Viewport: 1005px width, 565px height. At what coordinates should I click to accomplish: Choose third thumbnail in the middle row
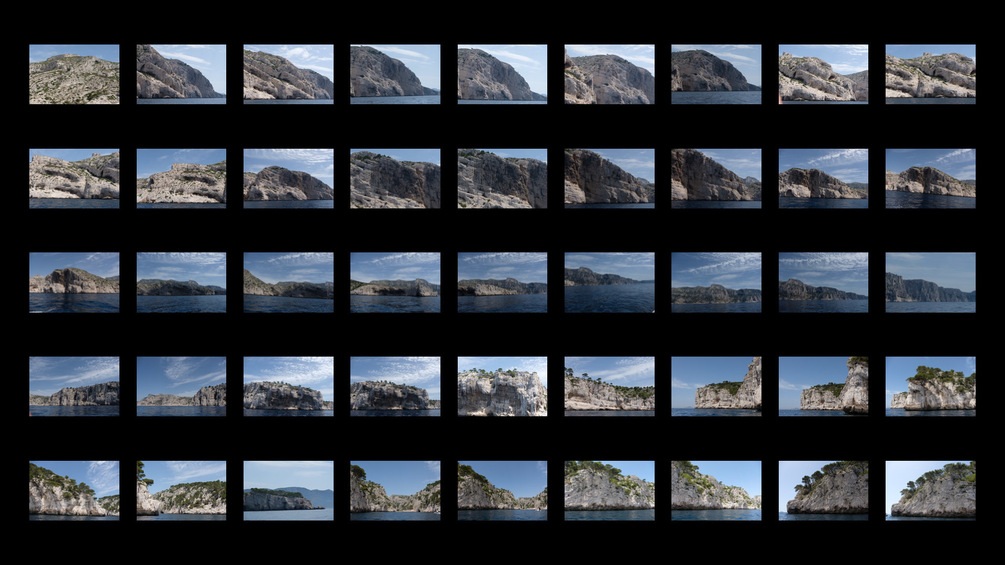288,282
